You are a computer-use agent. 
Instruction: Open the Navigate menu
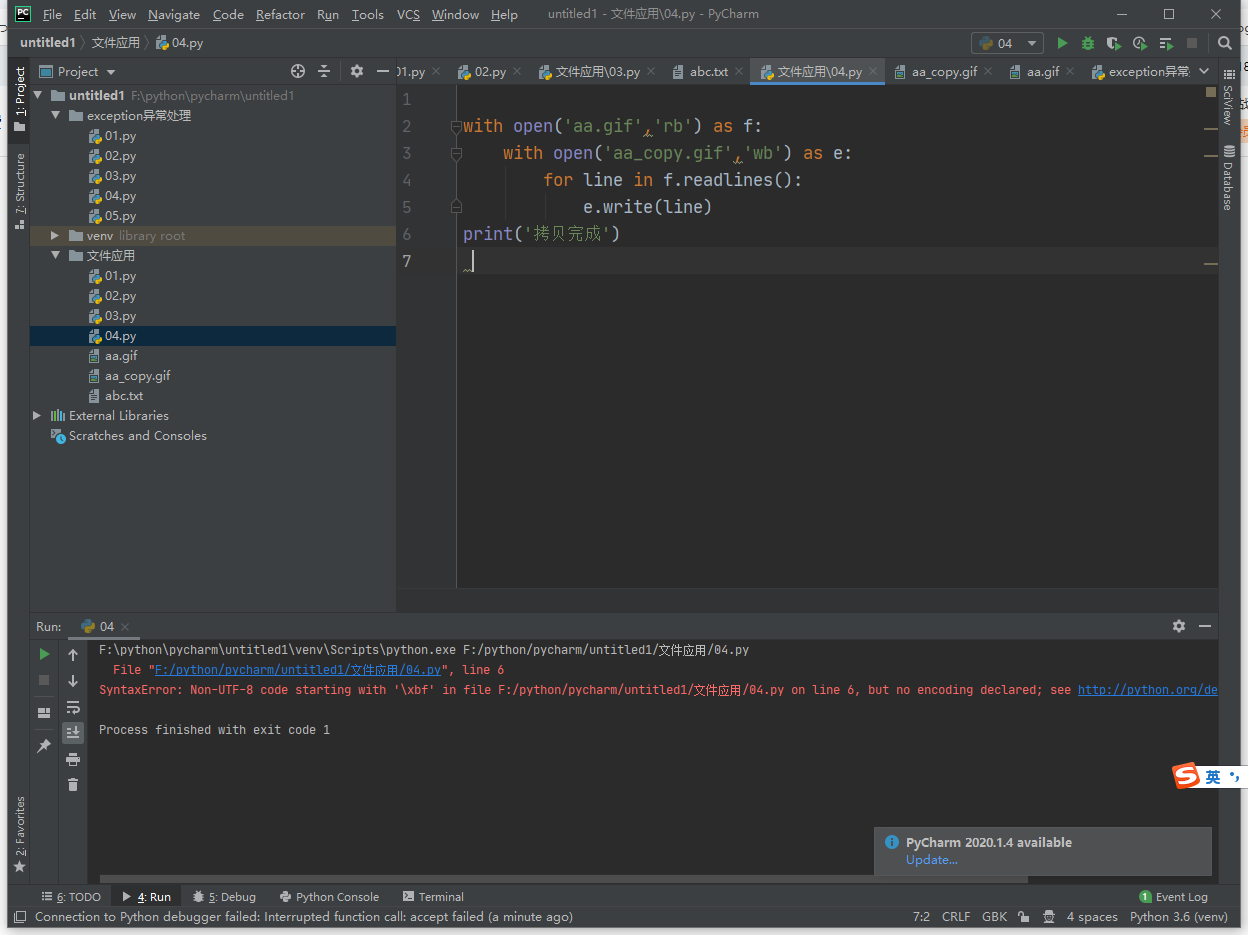pos(173,14)
